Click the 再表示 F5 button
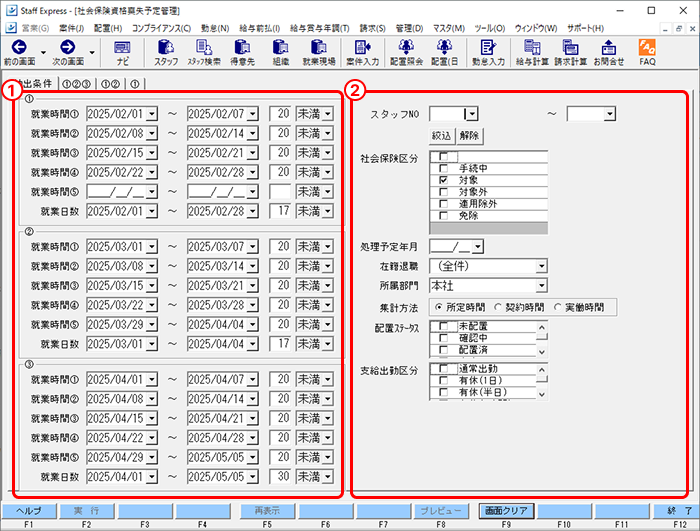The width and height of the screenshot is (700, 531). click(x=267, y=511)
